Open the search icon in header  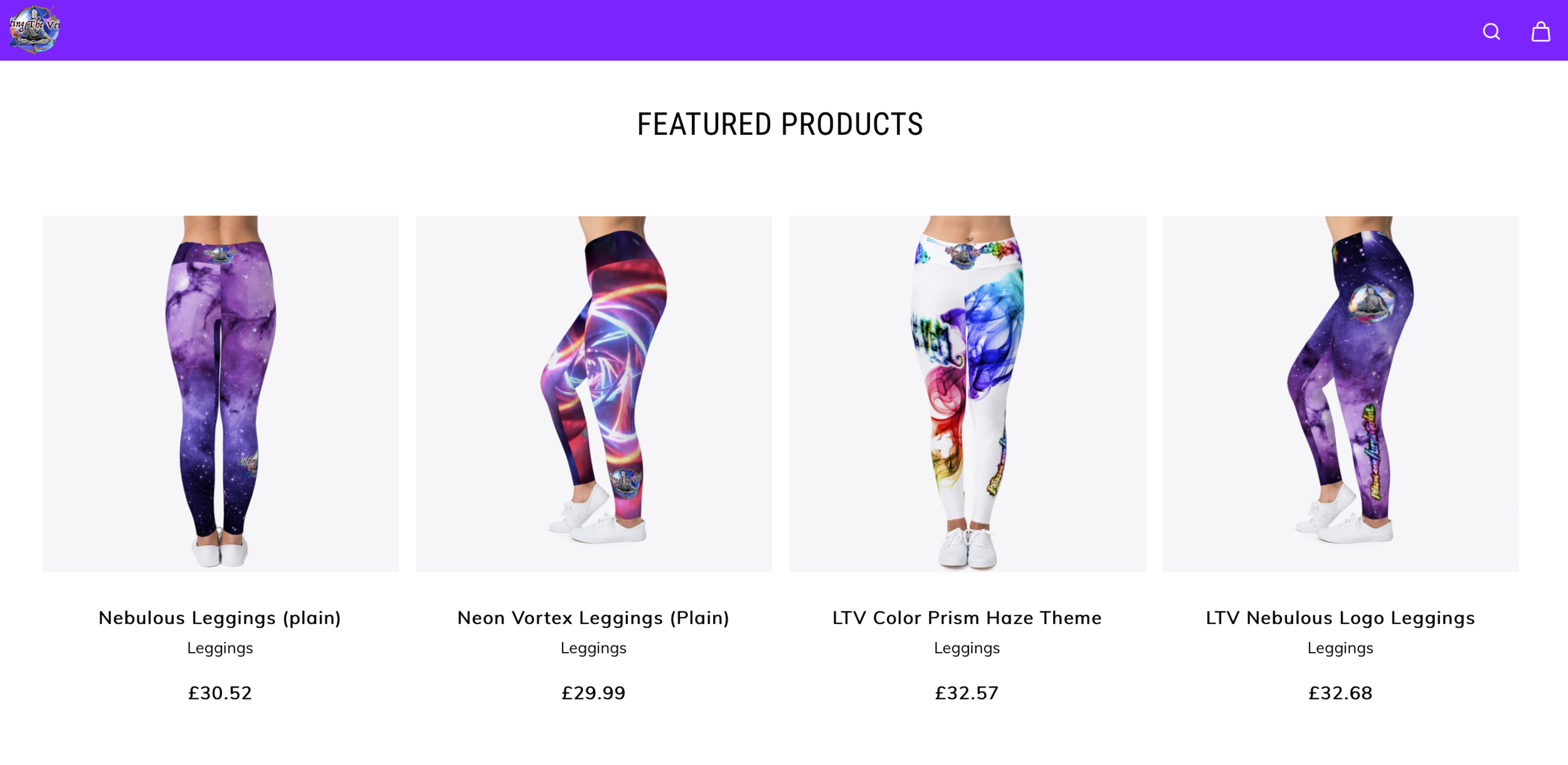pos(1491,31)
